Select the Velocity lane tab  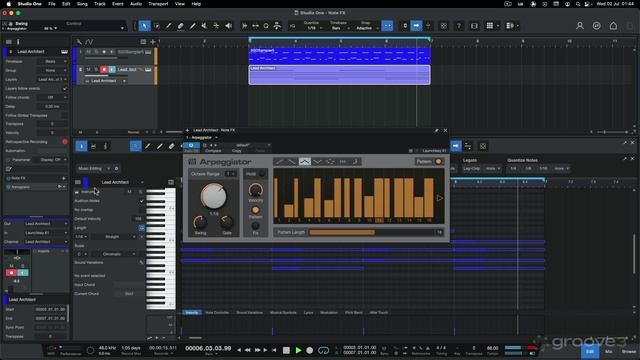tap(191, 313)
